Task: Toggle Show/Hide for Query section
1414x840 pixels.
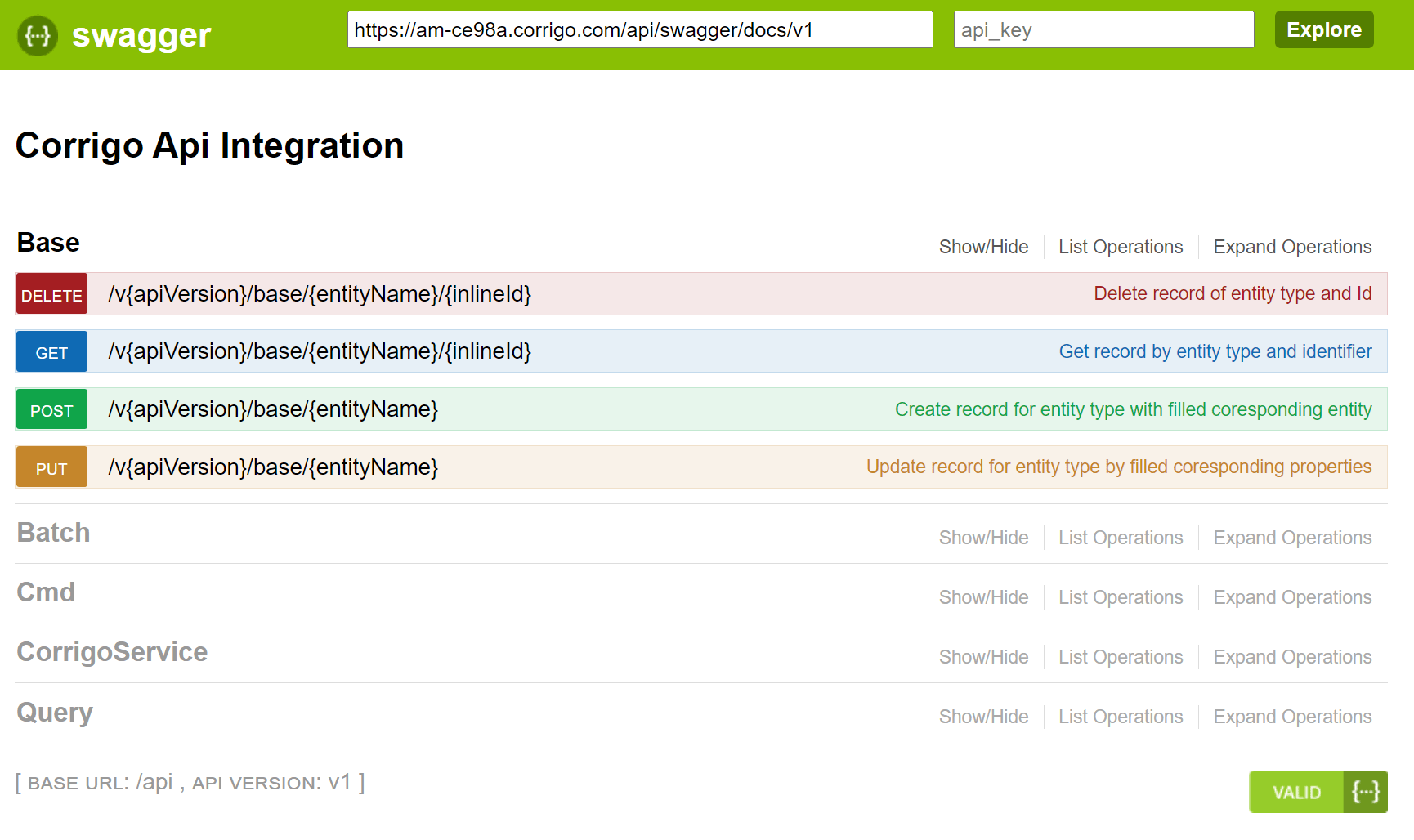Action: [983, 717]
